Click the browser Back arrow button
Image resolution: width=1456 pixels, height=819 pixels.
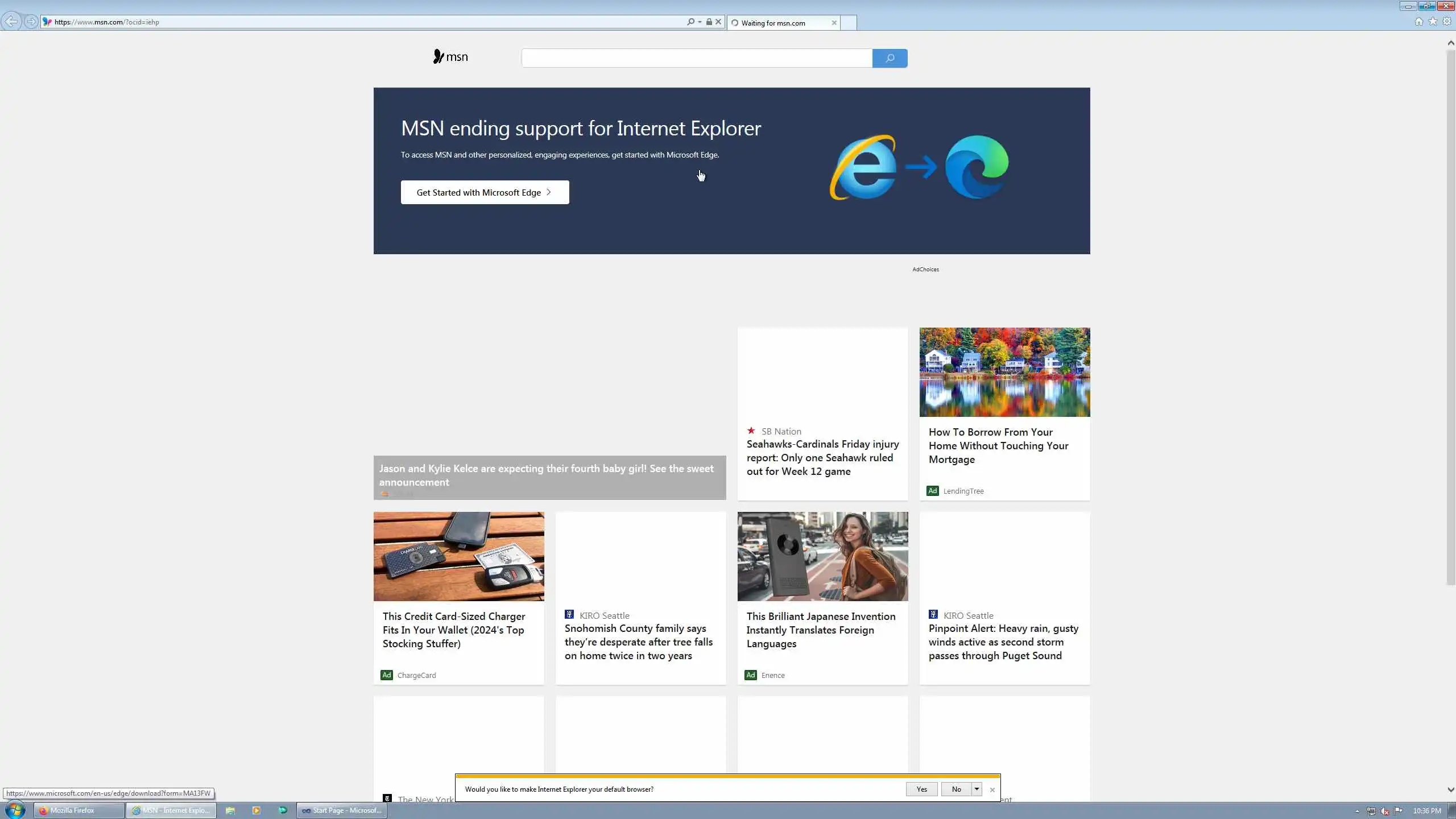tap(11, 22)
